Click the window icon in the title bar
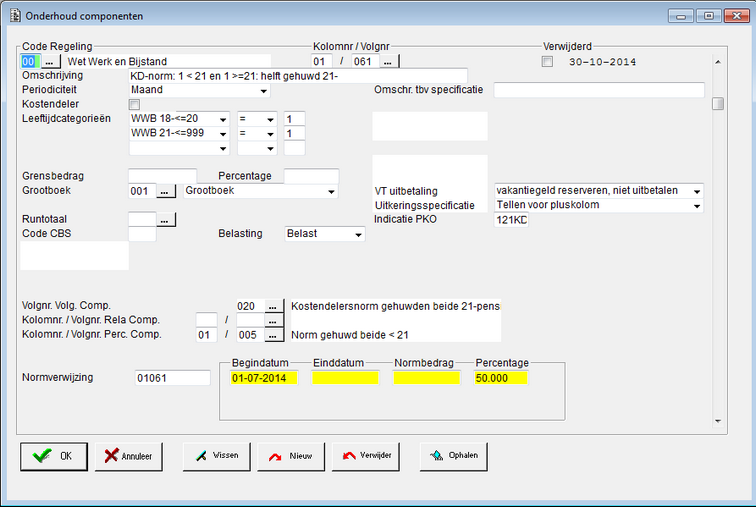Screen dimensions: 756x507 point(15,16)
